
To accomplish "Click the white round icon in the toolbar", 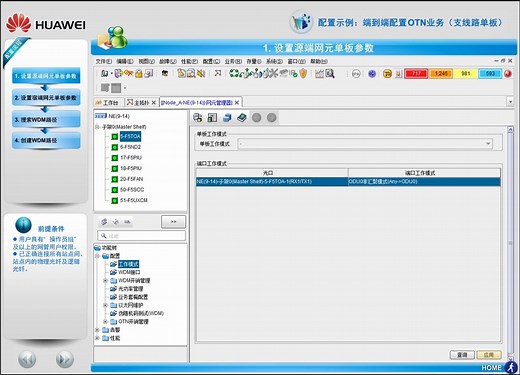I will tap(356, 74).
